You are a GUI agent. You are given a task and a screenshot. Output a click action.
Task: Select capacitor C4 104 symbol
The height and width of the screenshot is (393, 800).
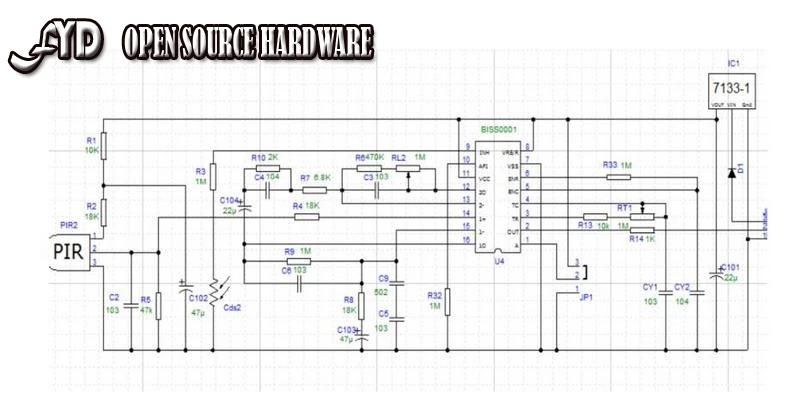click(x=268, y=190)
